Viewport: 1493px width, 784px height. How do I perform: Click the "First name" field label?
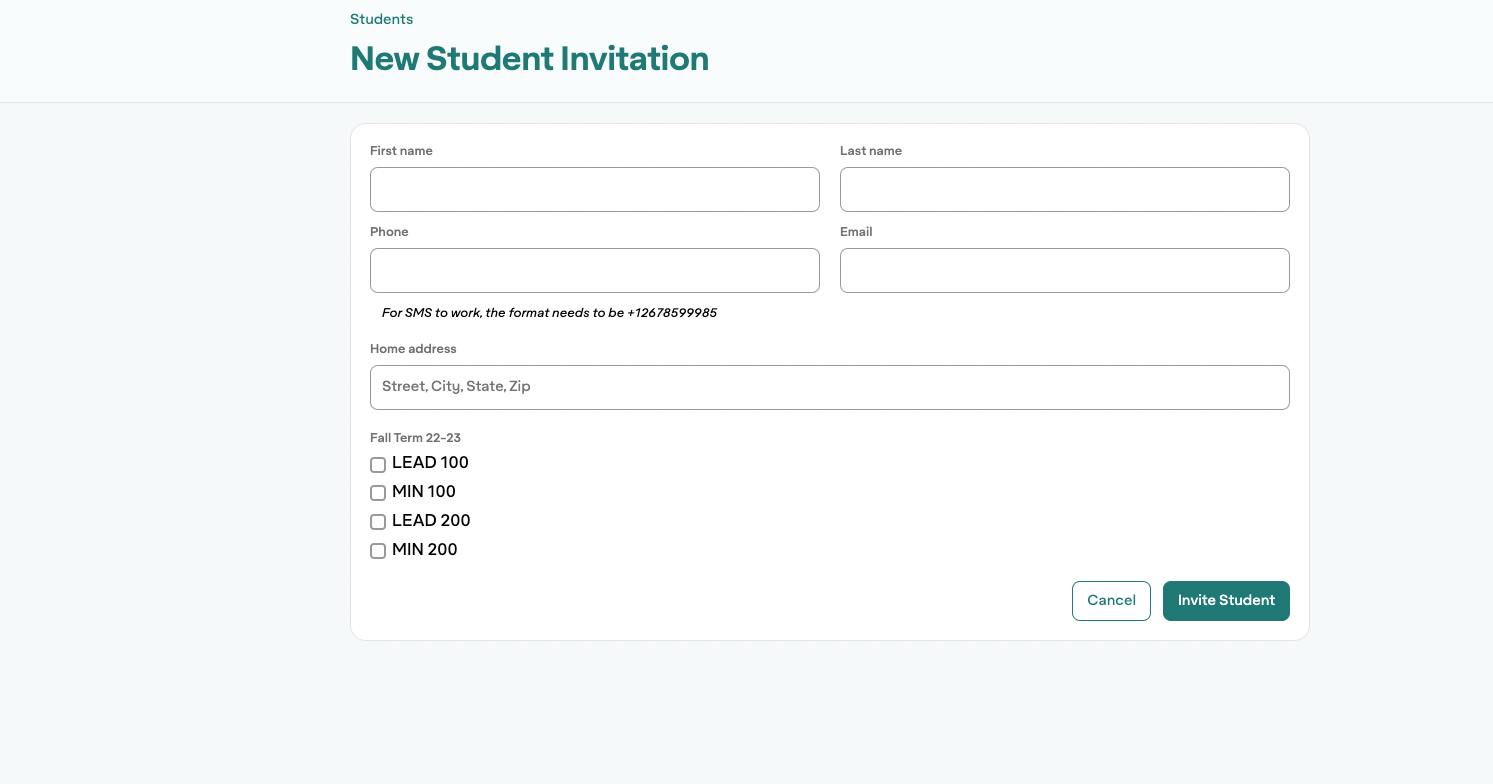point(401,151)
